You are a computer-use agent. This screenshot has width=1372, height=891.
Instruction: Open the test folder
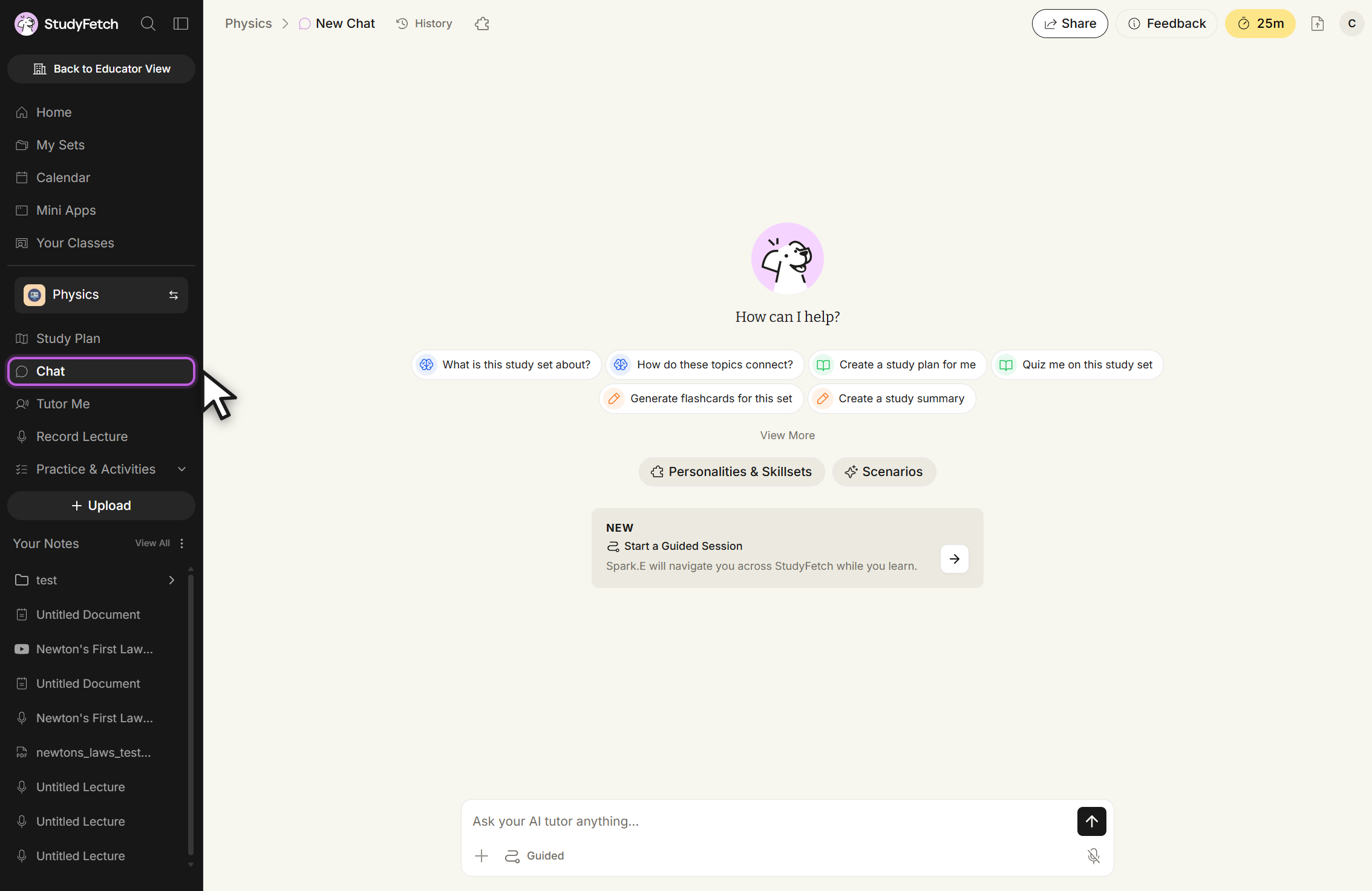click(94, 580)
